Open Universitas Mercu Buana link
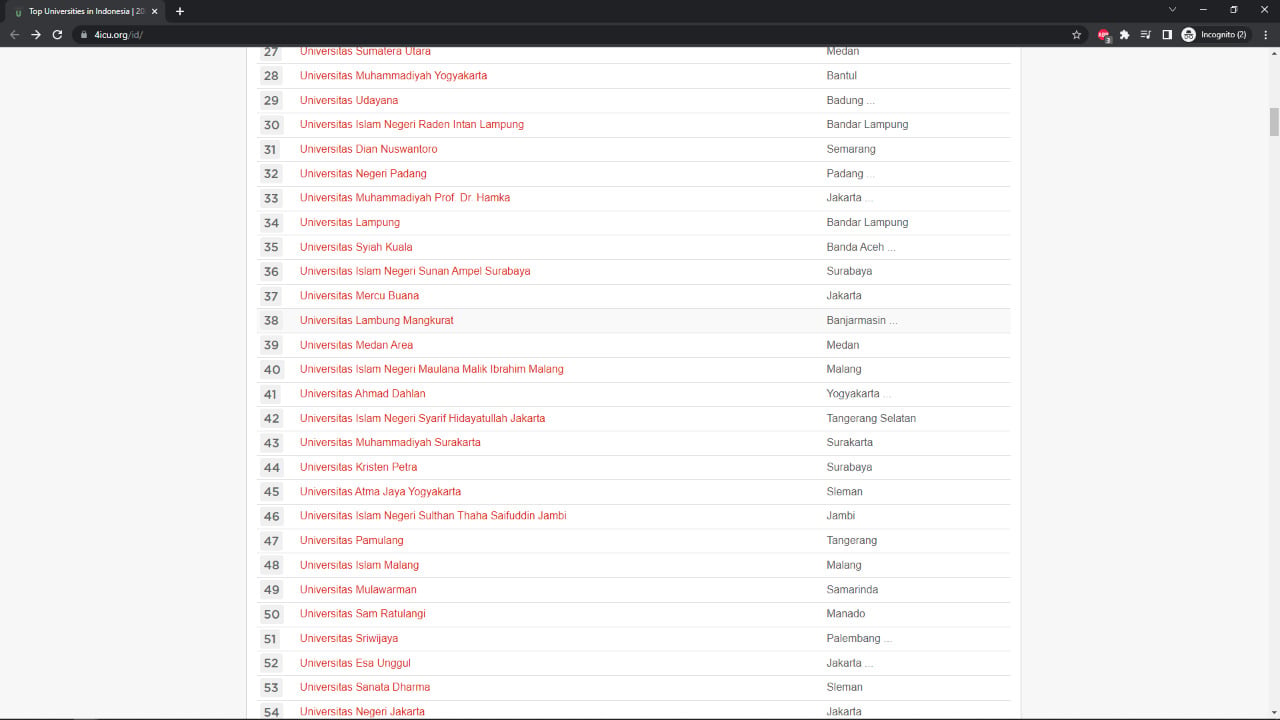The width and height of the screenshot is (1280, 720). click(359, 296)
